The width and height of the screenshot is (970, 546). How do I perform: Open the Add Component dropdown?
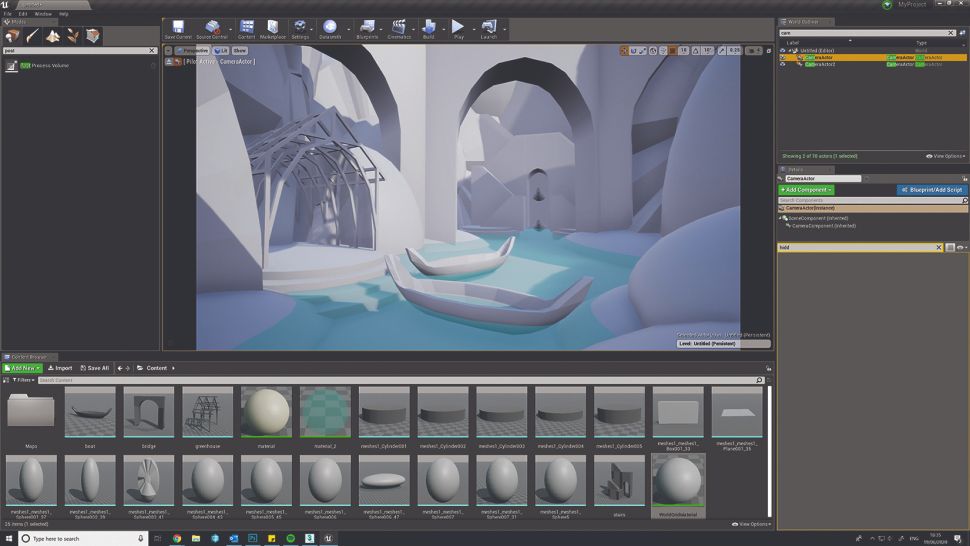[x=806, y=189]
